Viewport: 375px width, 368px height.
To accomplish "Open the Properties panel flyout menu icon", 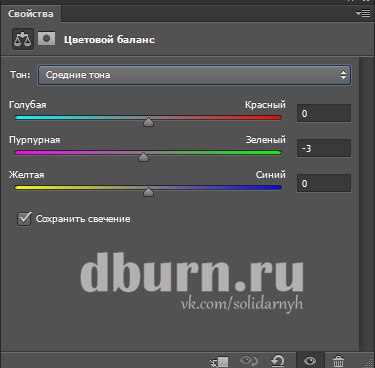I will coord(363,13).
